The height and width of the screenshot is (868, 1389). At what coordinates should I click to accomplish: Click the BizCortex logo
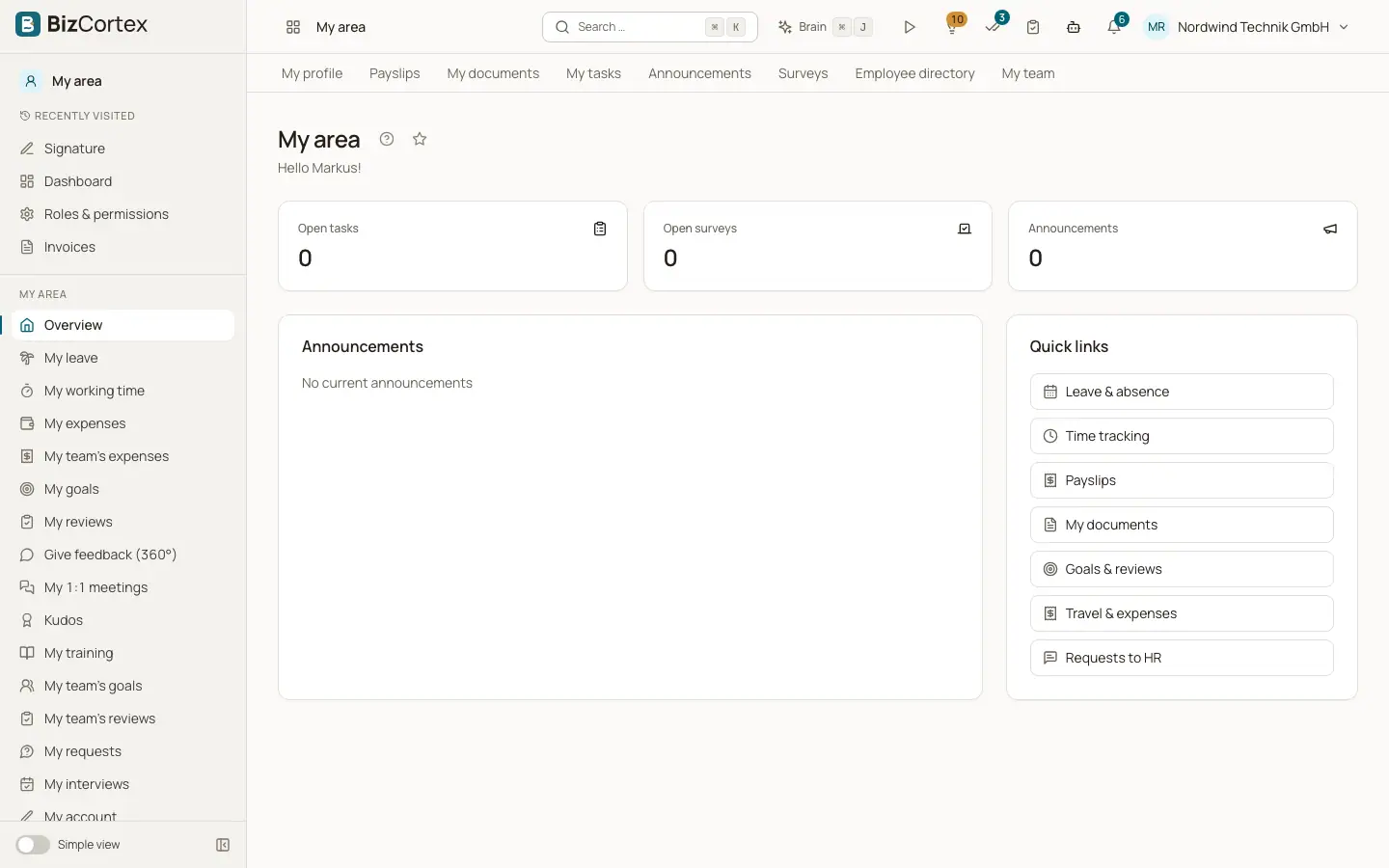pyautogui.click(x=82, y=25)
